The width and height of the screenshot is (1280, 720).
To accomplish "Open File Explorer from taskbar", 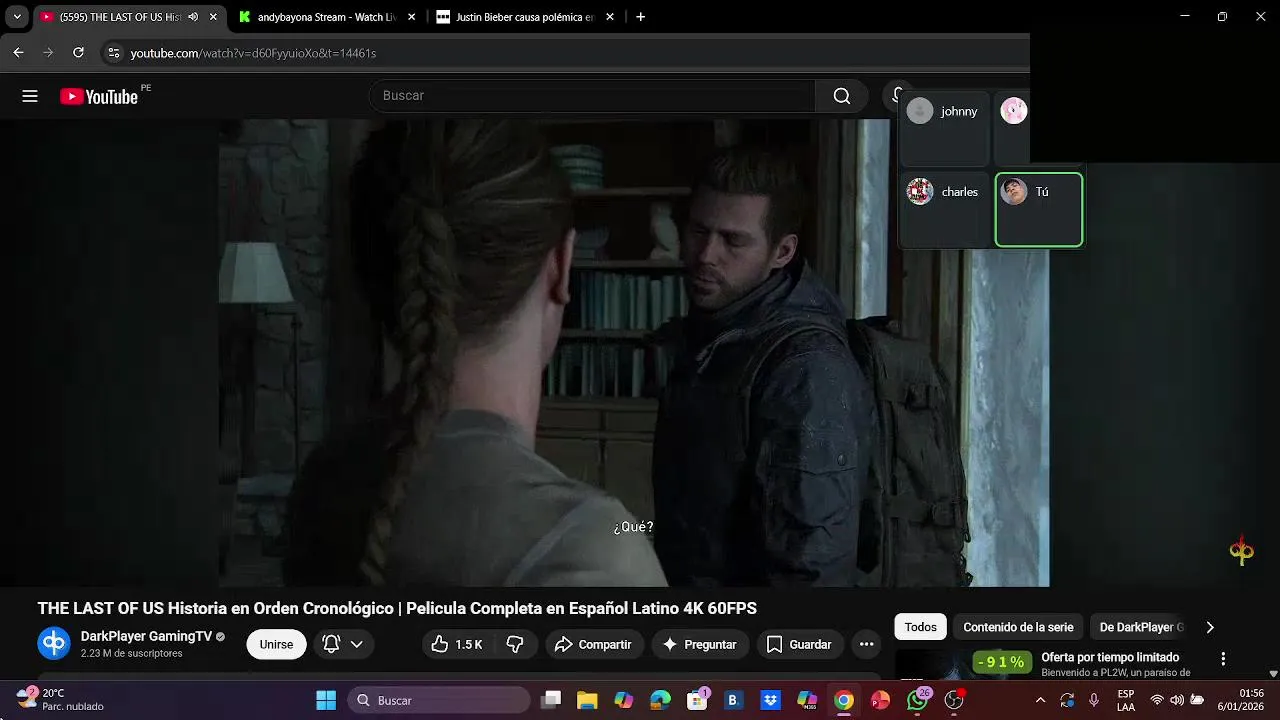I will (587, 700).
